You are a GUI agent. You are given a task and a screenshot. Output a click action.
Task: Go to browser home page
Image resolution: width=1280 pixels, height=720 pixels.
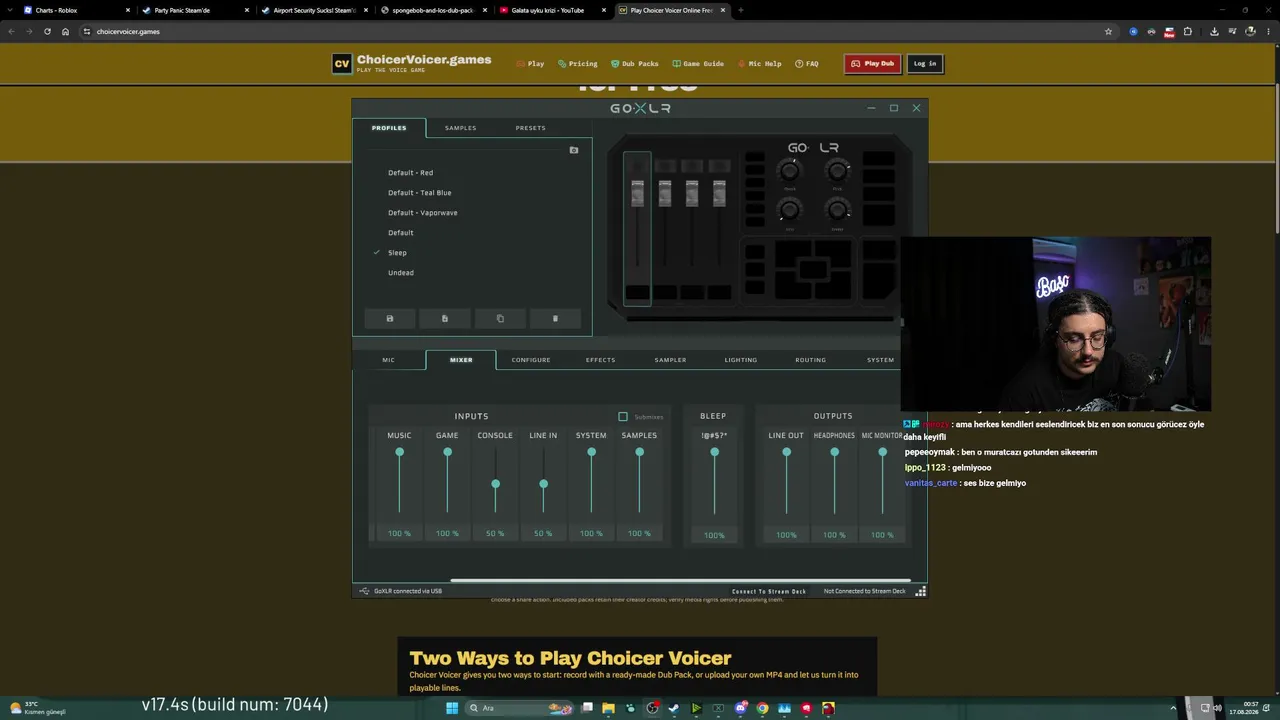[66, 31]
